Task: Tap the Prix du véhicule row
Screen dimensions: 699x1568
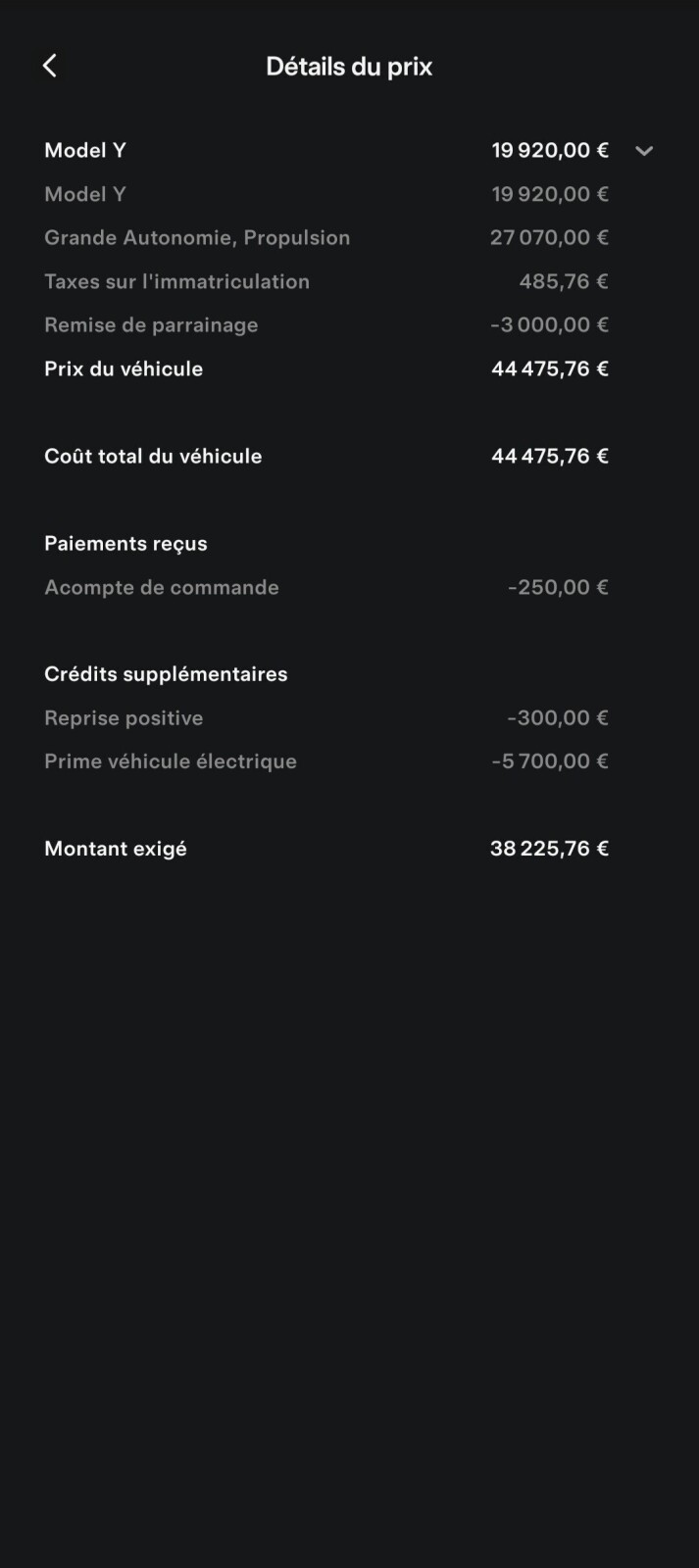Action: [326, 368]
